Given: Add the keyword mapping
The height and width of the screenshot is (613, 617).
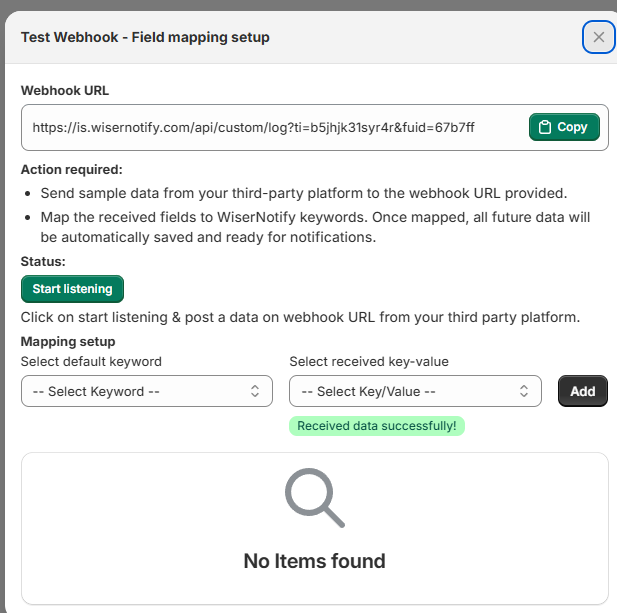Looking at the screenshot, I should click(x=583, y=391).
